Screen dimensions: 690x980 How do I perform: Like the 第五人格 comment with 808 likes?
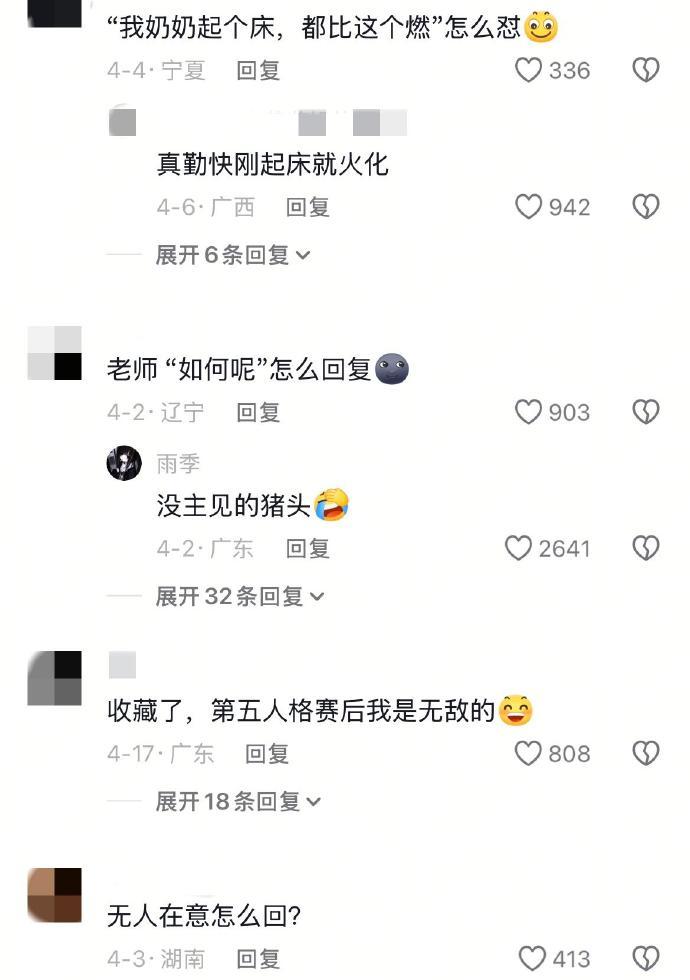pos(528,753)
